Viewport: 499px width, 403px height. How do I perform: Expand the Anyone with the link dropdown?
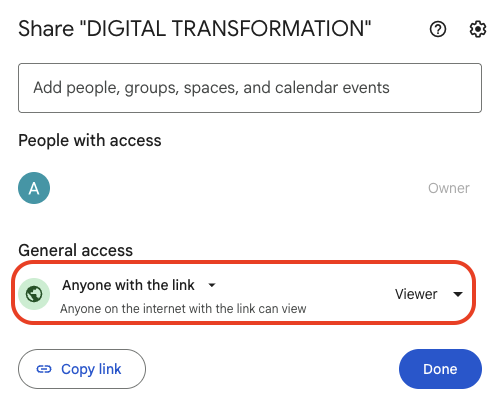[139, 285]
